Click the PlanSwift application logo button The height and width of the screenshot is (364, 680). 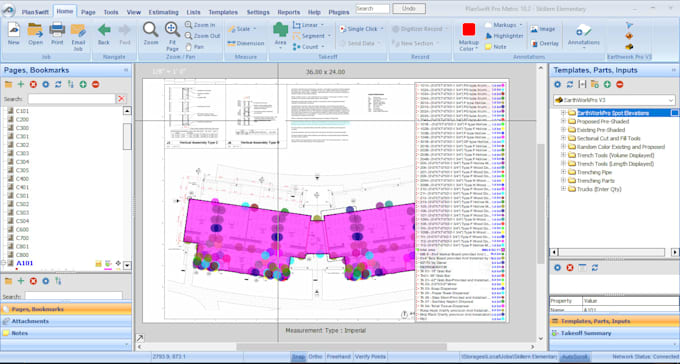tap(8, 10)
